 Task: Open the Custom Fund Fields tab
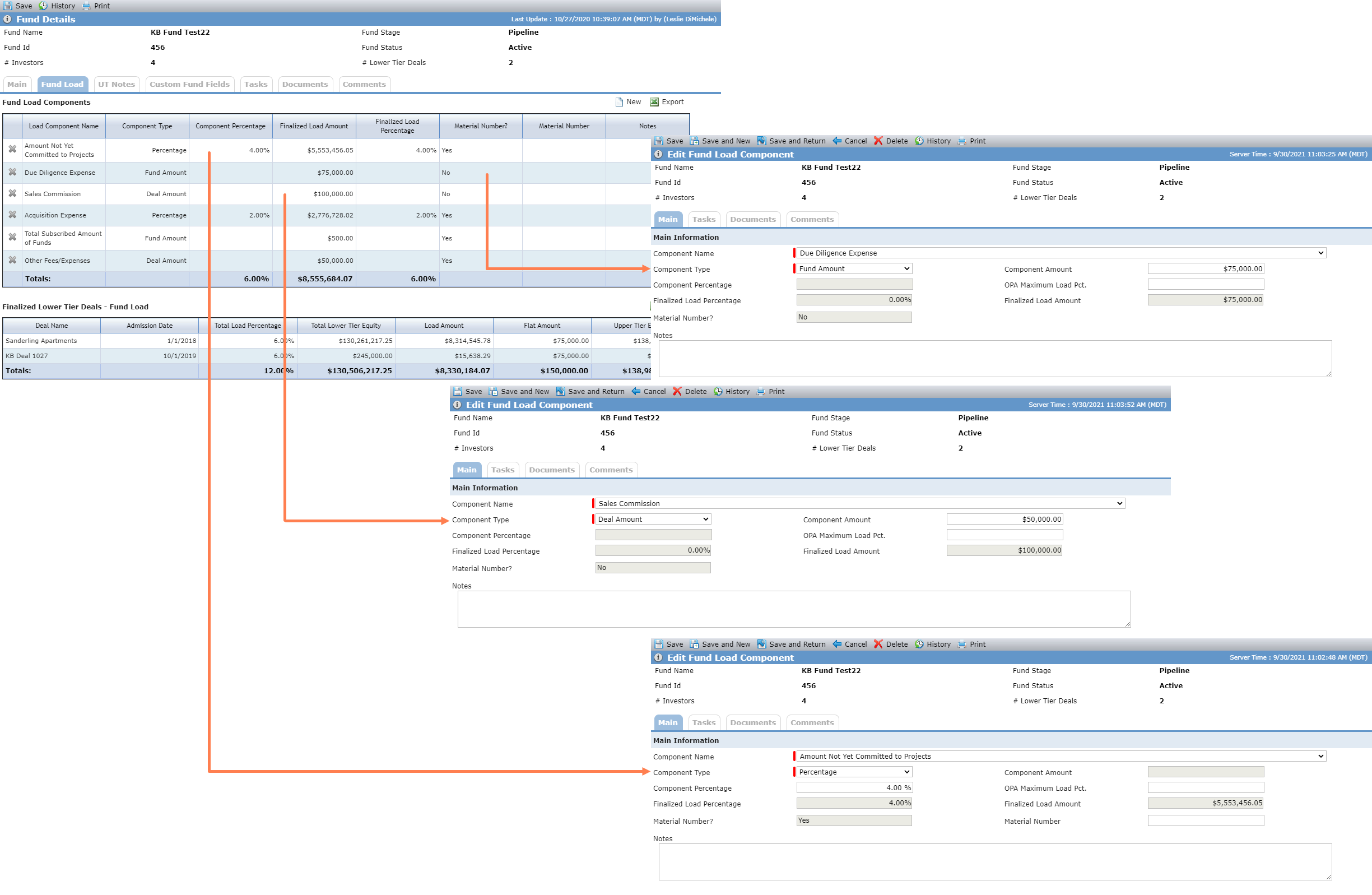[190, 84]
